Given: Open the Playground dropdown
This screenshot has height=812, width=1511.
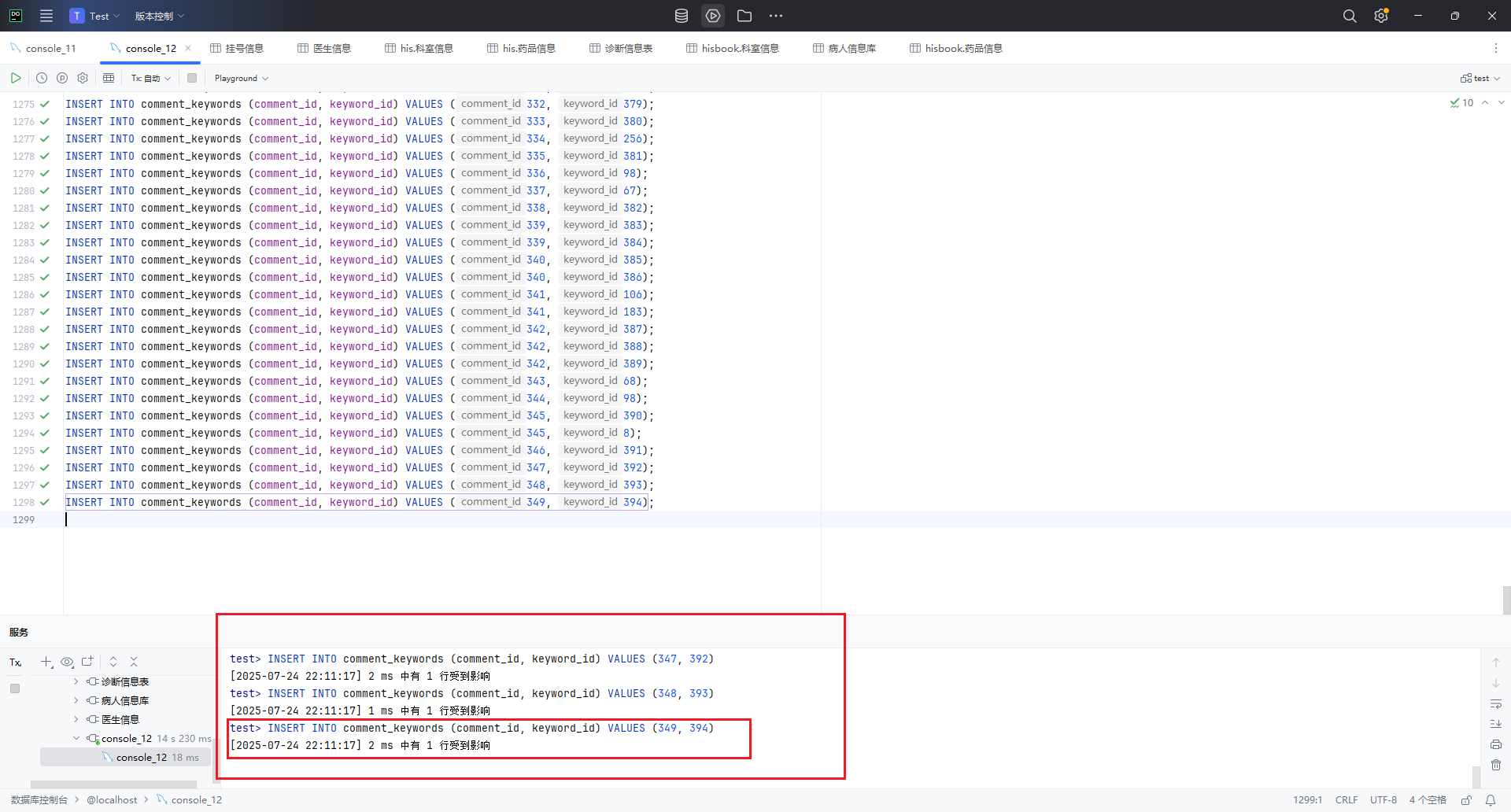Looking at the screenshot, I should (240, 78).
